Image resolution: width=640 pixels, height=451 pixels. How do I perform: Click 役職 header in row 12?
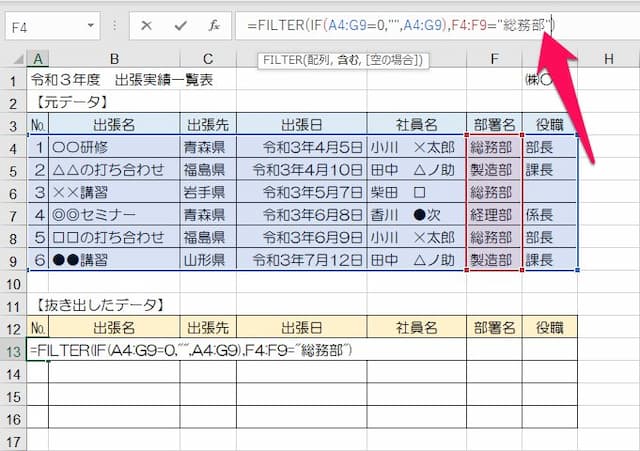550,328
